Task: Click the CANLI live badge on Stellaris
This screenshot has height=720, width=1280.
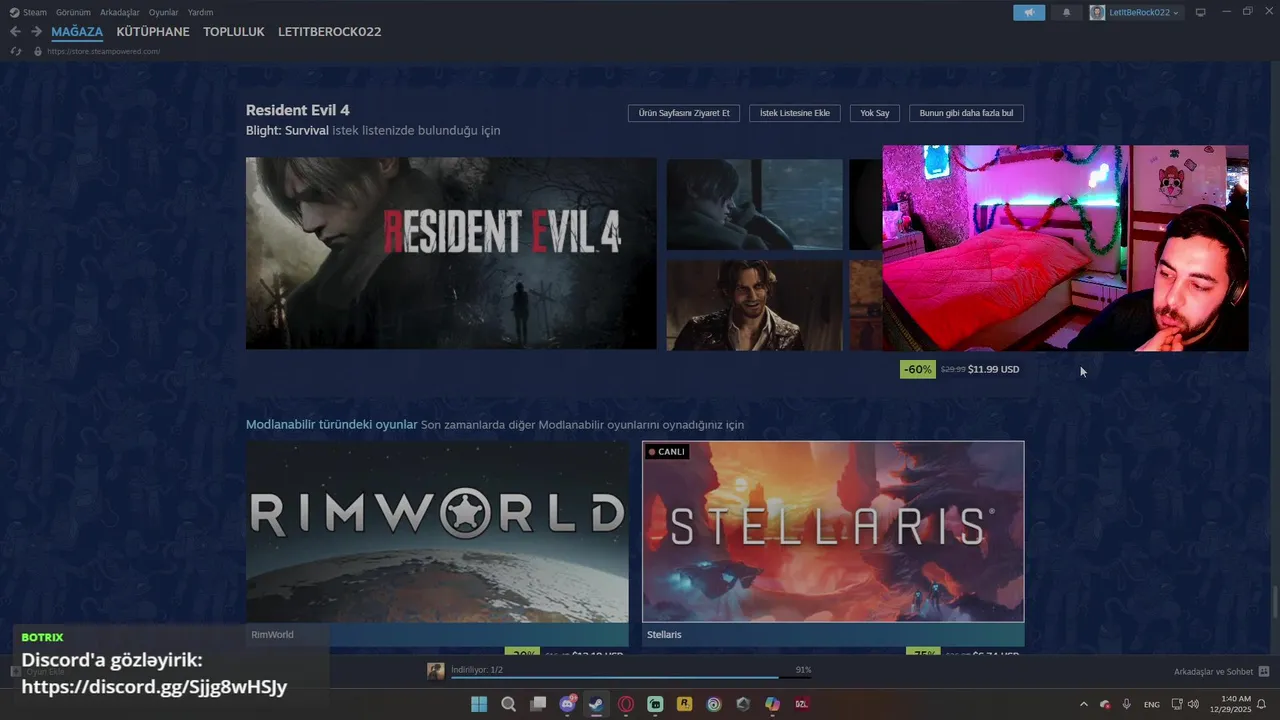Action: [666, 452]
